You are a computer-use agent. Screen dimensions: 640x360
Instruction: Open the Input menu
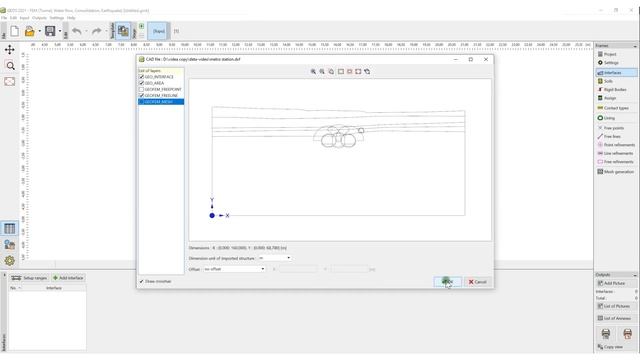click(24, 18)
